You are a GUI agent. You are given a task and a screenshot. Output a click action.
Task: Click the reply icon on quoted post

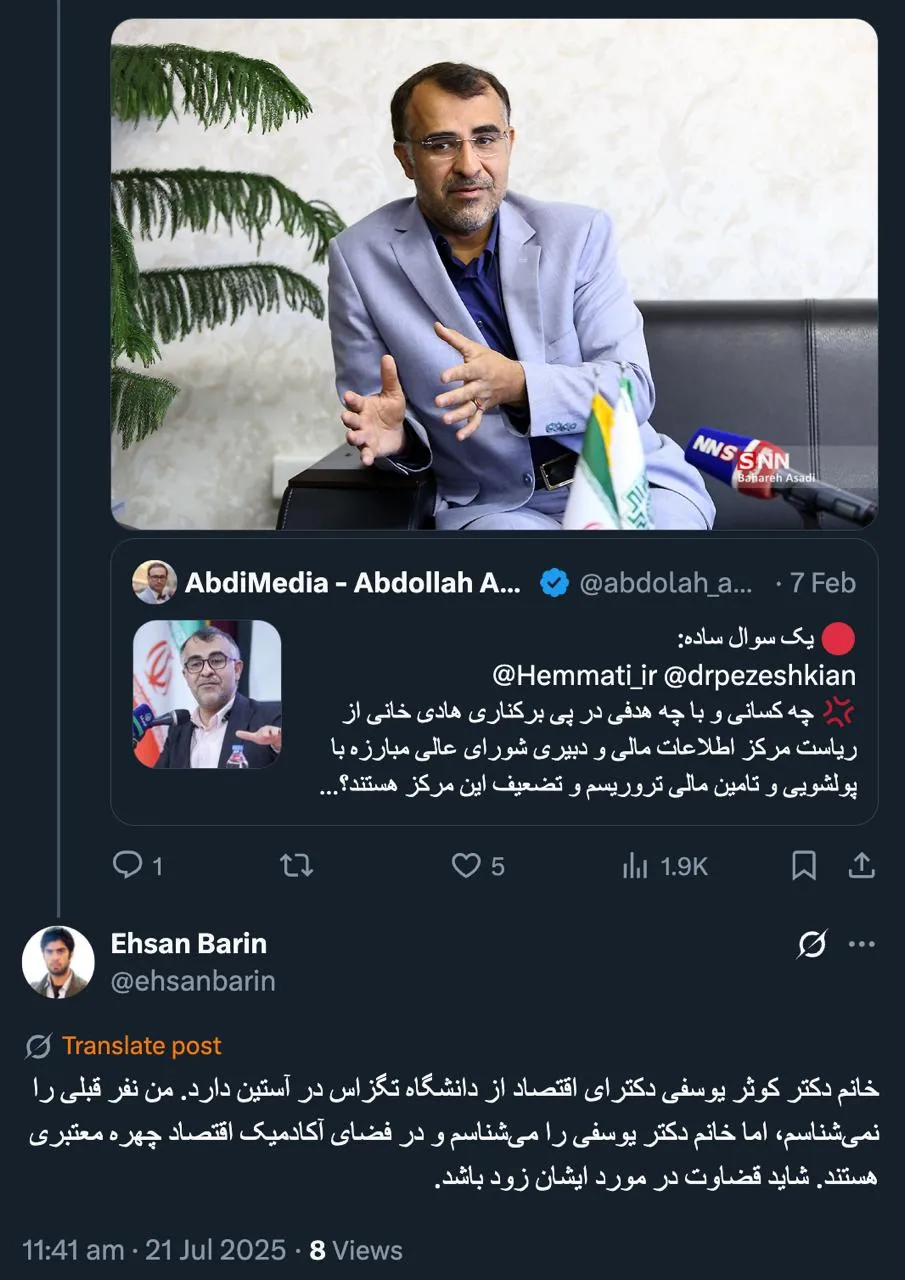pyautogui.click(x=128, y=865)
